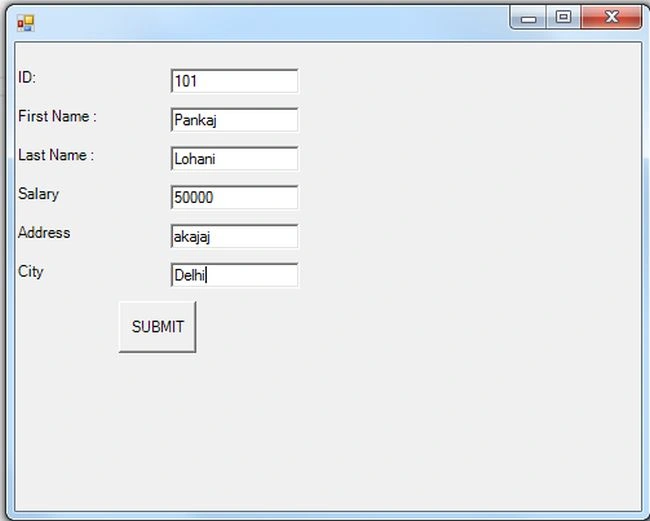This screenshot has width=650, height=521.
Task: Click the "ID:" label
Action: point(27,77)
